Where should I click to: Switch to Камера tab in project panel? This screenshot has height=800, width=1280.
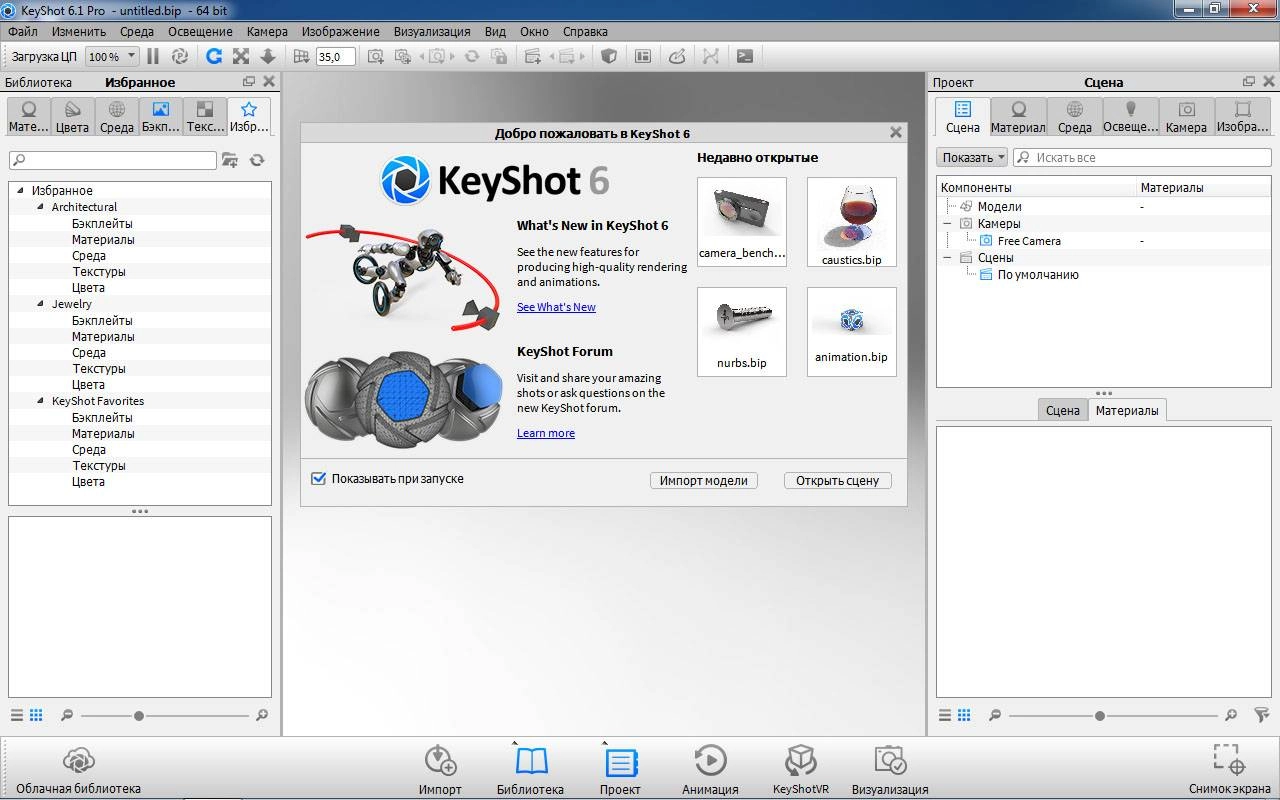1186,117
